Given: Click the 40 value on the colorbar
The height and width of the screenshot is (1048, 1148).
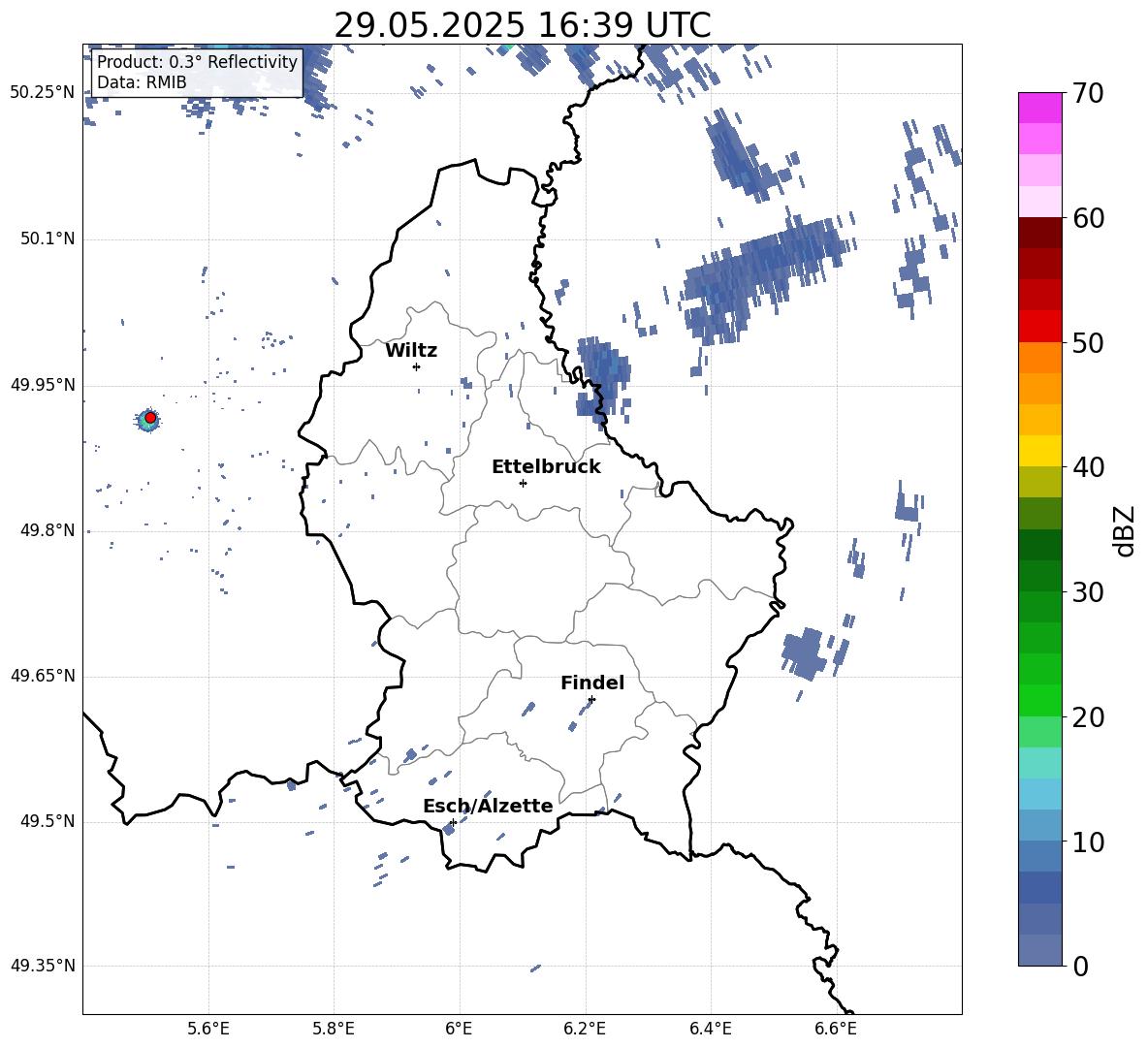Looking at the screenshot, I should click(1088, 467).
